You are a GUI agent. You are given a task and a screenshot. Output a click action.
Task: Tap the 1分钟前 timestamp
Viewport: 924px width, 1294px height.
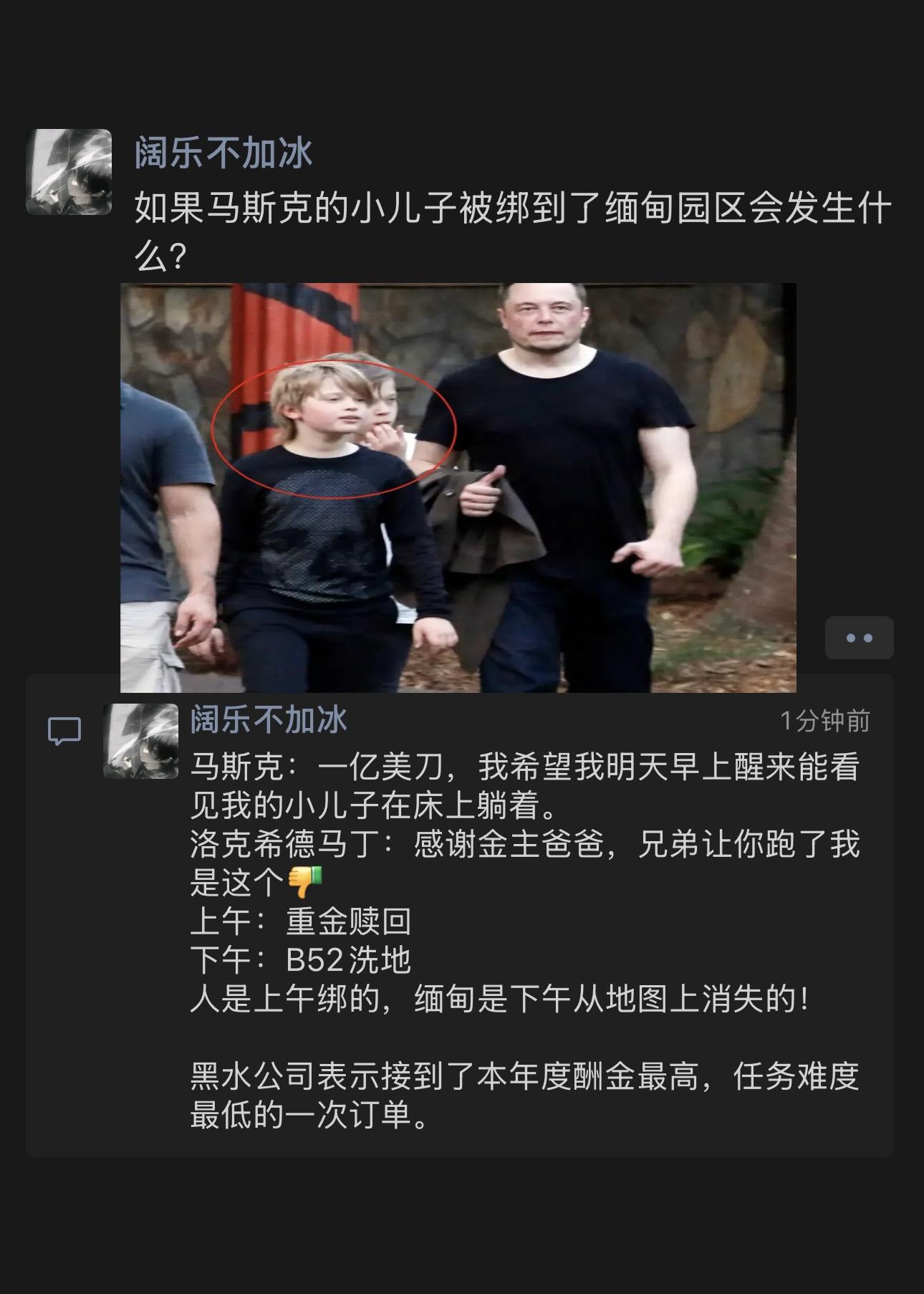(x=824, y=721)
